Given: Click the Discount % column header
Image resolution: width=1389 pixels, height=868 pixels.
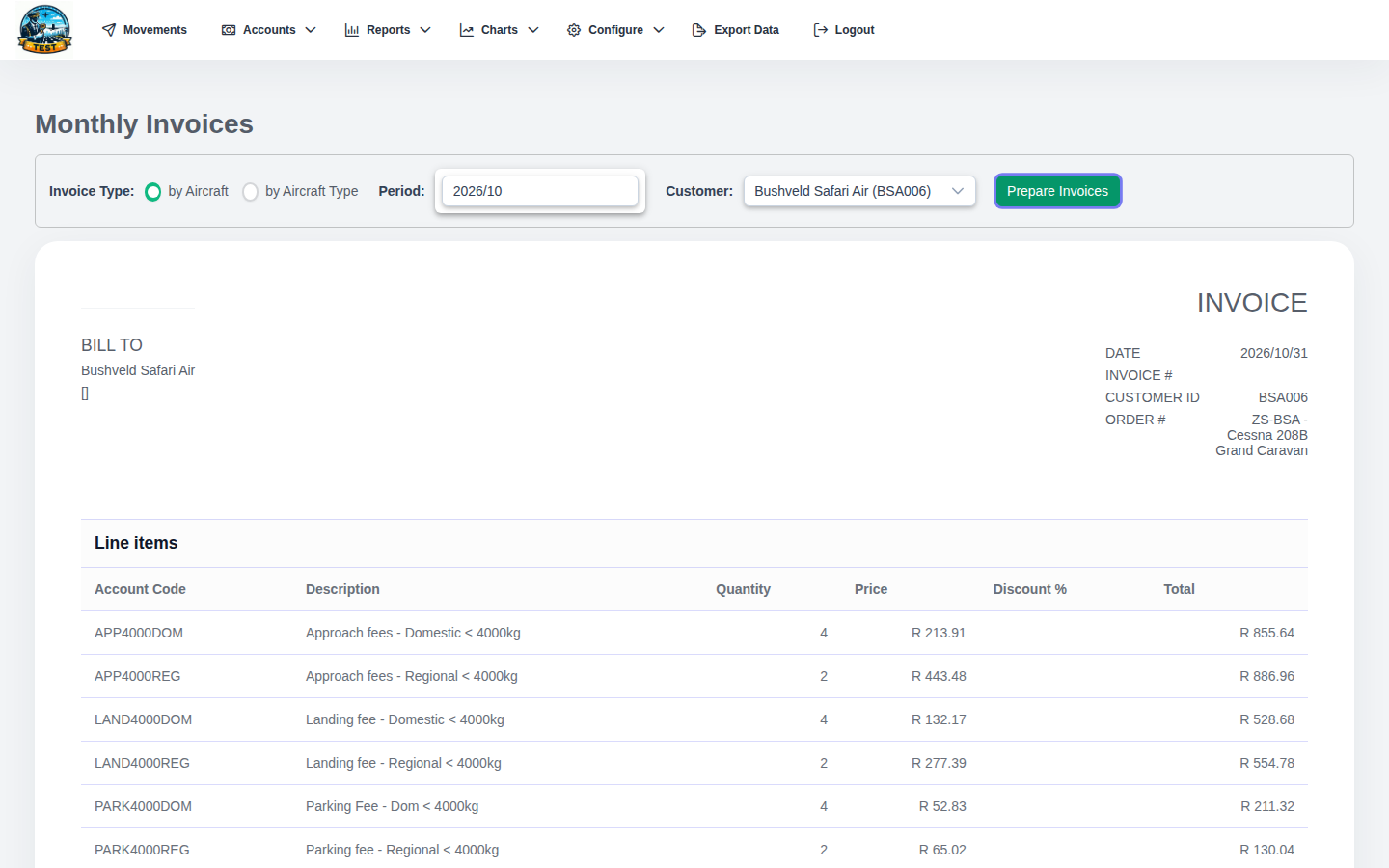Looking at the screenshot, I should coord(1030,589).
